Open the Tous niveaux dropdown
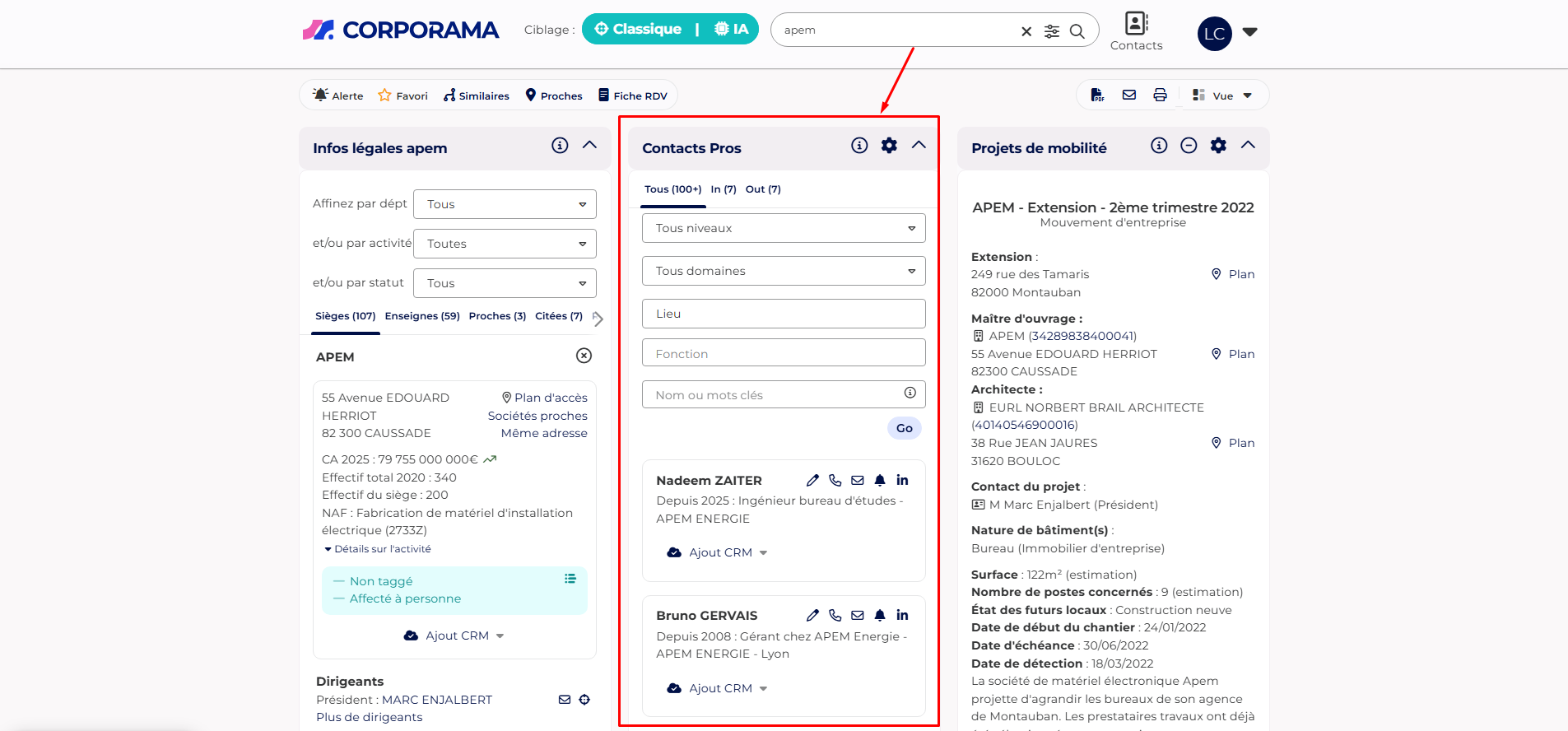 (x=783, y=228)
